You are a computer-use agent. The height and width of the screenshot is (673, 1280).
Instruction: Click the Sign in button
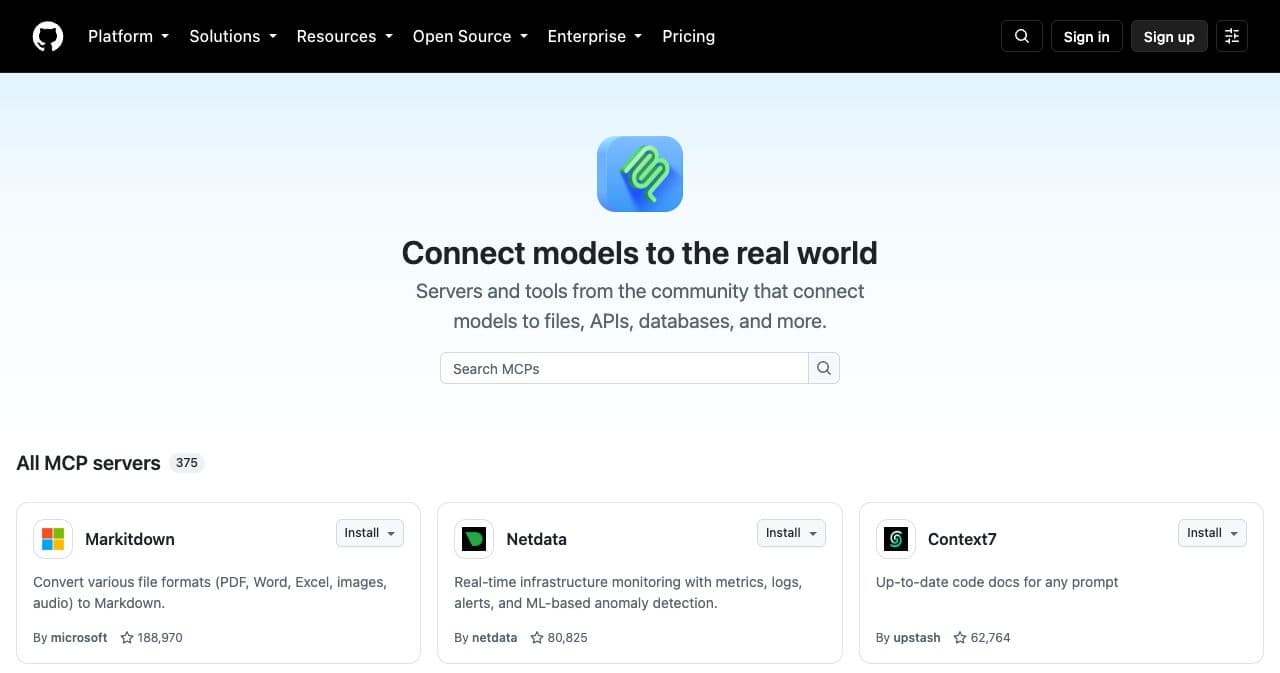(x=1087, y=36)
